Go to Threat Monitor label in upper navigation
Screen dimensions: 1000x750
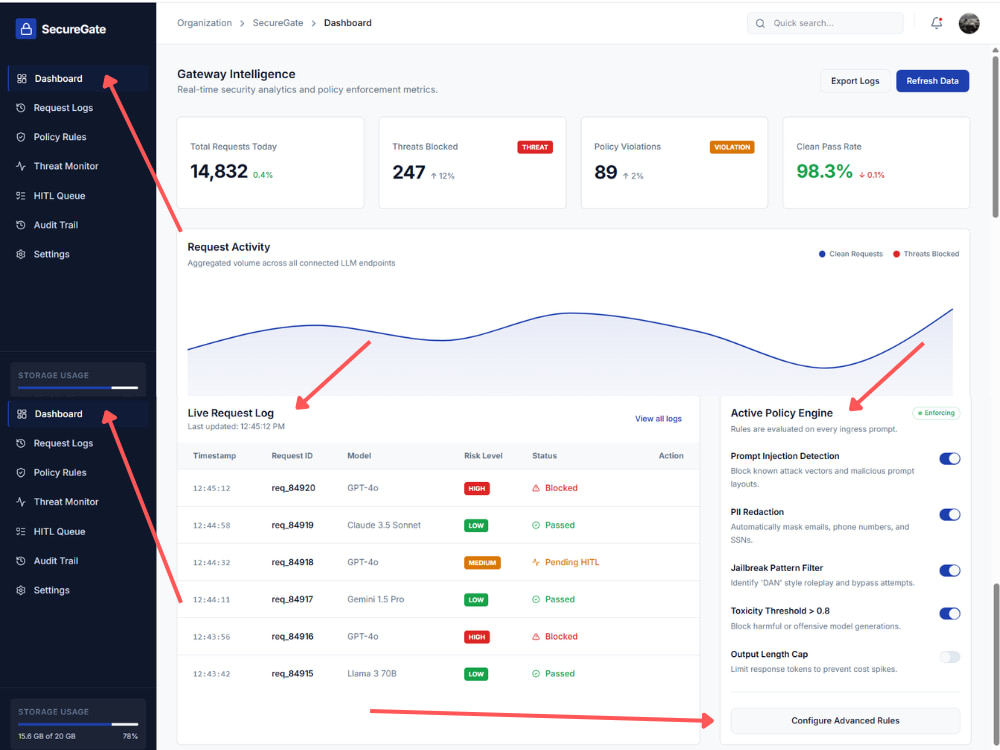tap(66, 166)
